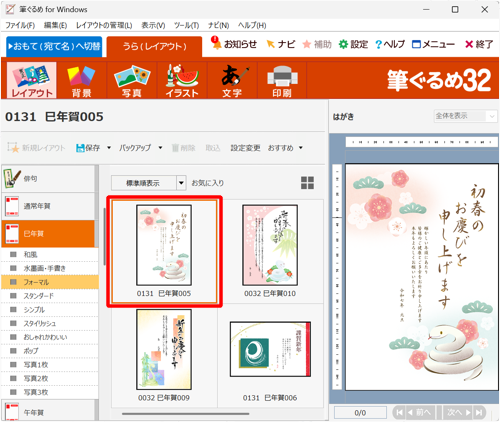Click 終了 to exit the app
Viewport: 500px width, 422px height.
click(x=479, y=44)
